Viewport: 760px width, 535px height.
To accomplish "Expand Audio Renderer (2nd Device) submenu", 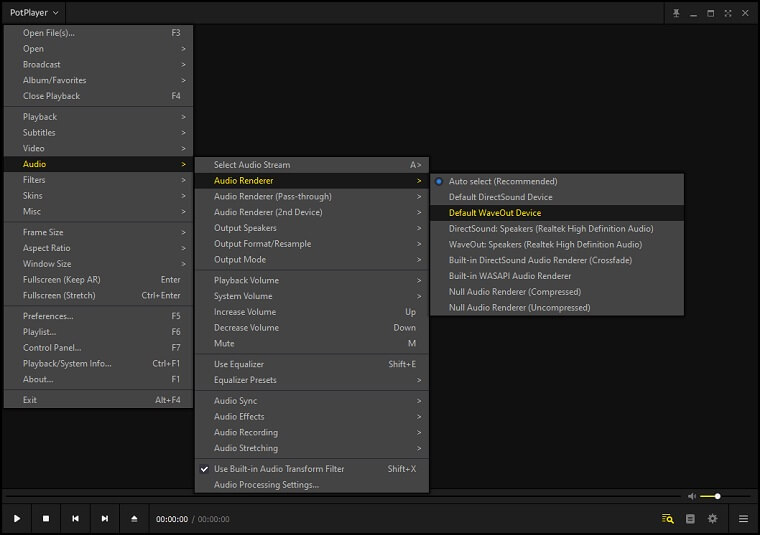I will 312,212.
